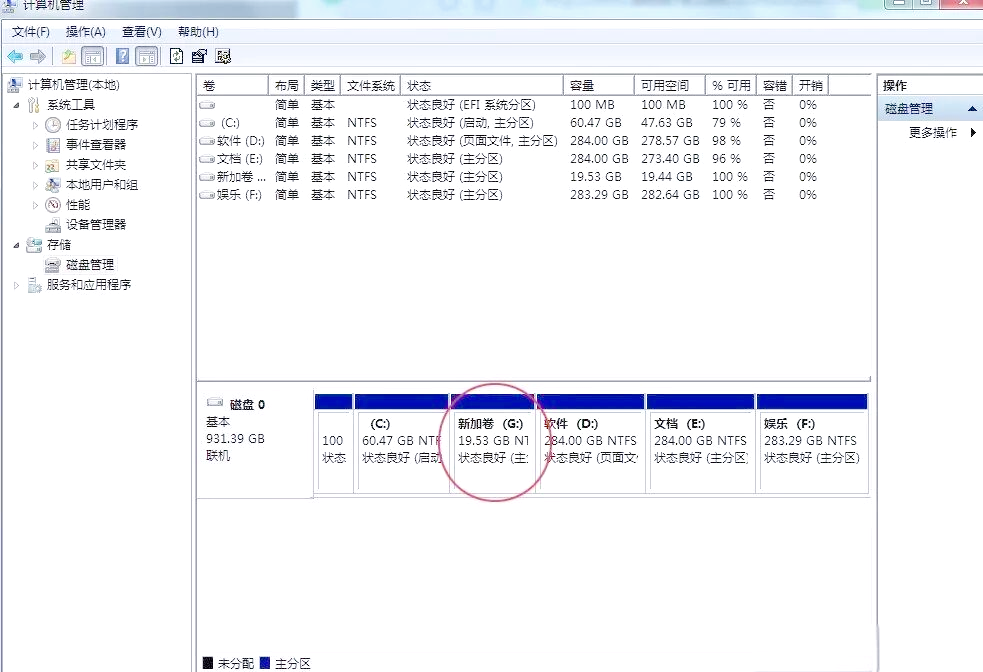Select the 事件查看器 tree icon

tap(53, 145)
